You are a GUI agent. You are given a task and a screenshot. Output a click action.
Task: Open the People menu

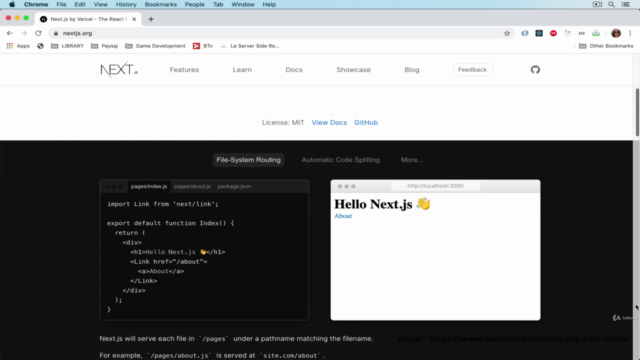click(194, 4)
